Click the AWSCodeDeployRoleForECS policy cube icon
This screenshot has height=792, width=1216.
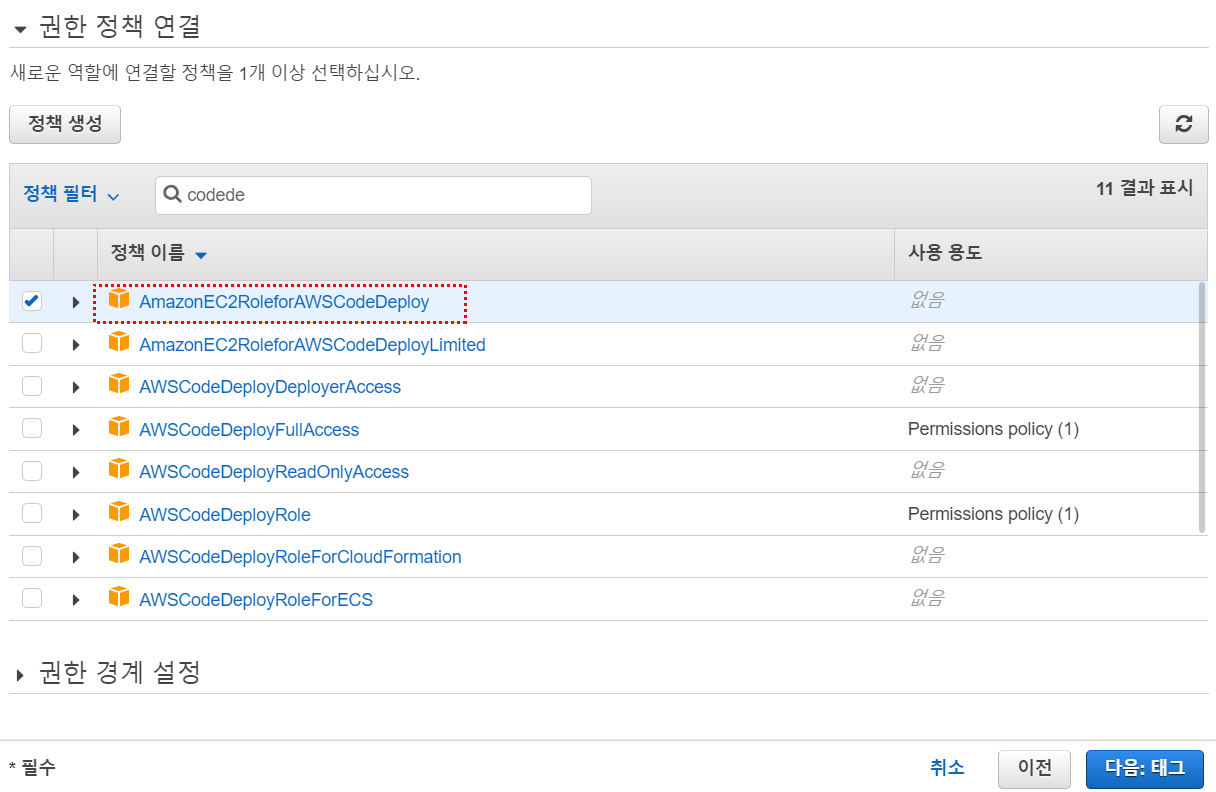coord(119,597)
